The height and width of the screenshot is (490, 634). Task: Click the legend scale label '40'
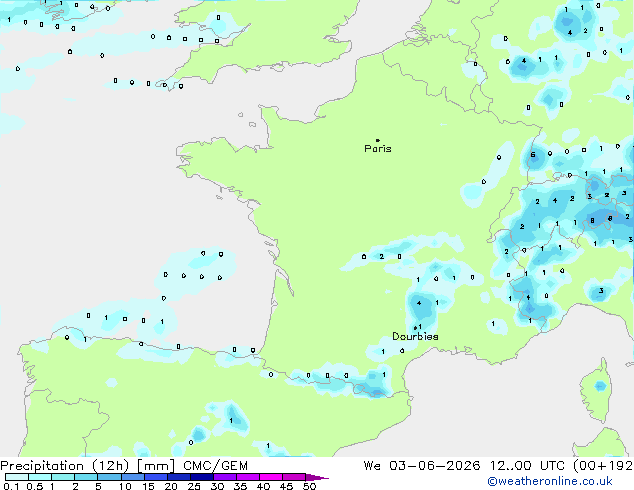tap(263, 486)
